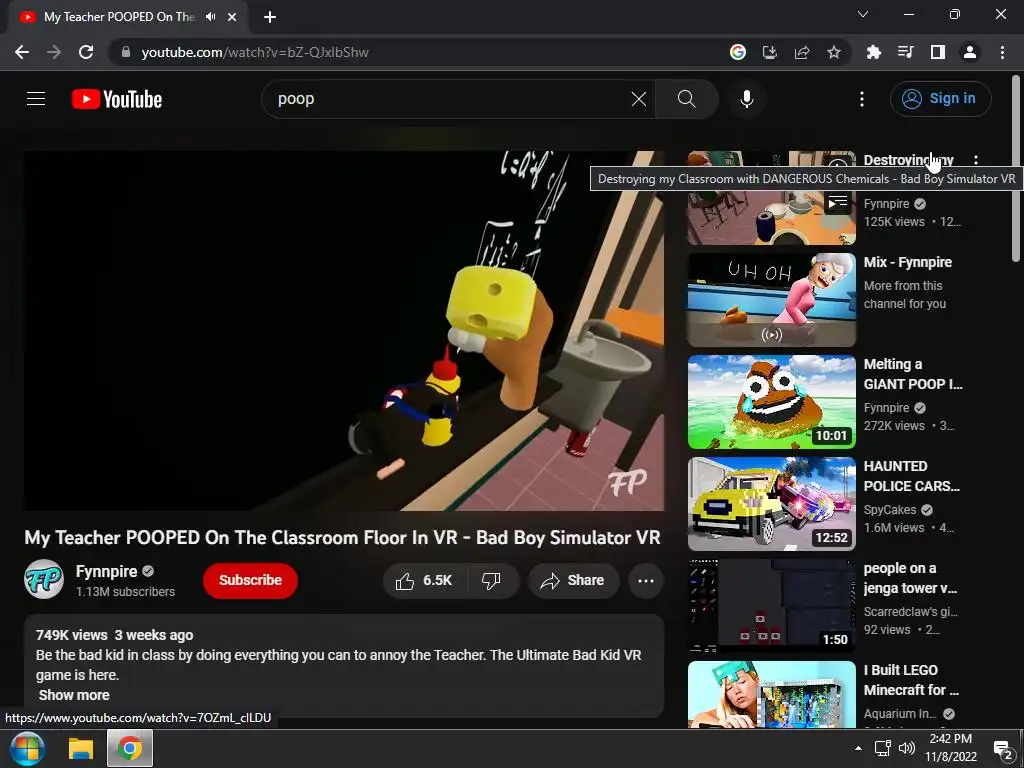Viewport: 1024px width, 768px height.
Task: Start voice search with microphone icon
Action: click(x=746, y=99)
